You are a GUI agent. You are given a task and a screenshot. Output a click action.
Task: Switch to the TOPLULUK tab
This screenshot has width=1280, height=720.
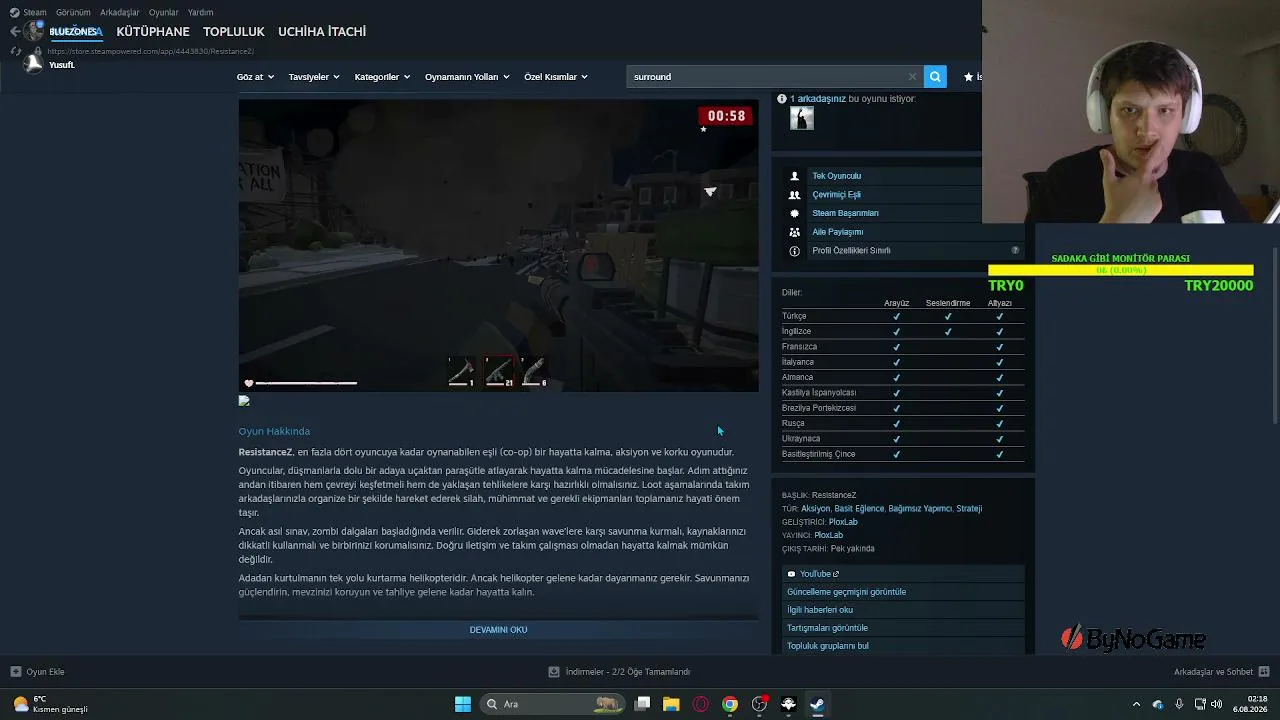[234, 32]
